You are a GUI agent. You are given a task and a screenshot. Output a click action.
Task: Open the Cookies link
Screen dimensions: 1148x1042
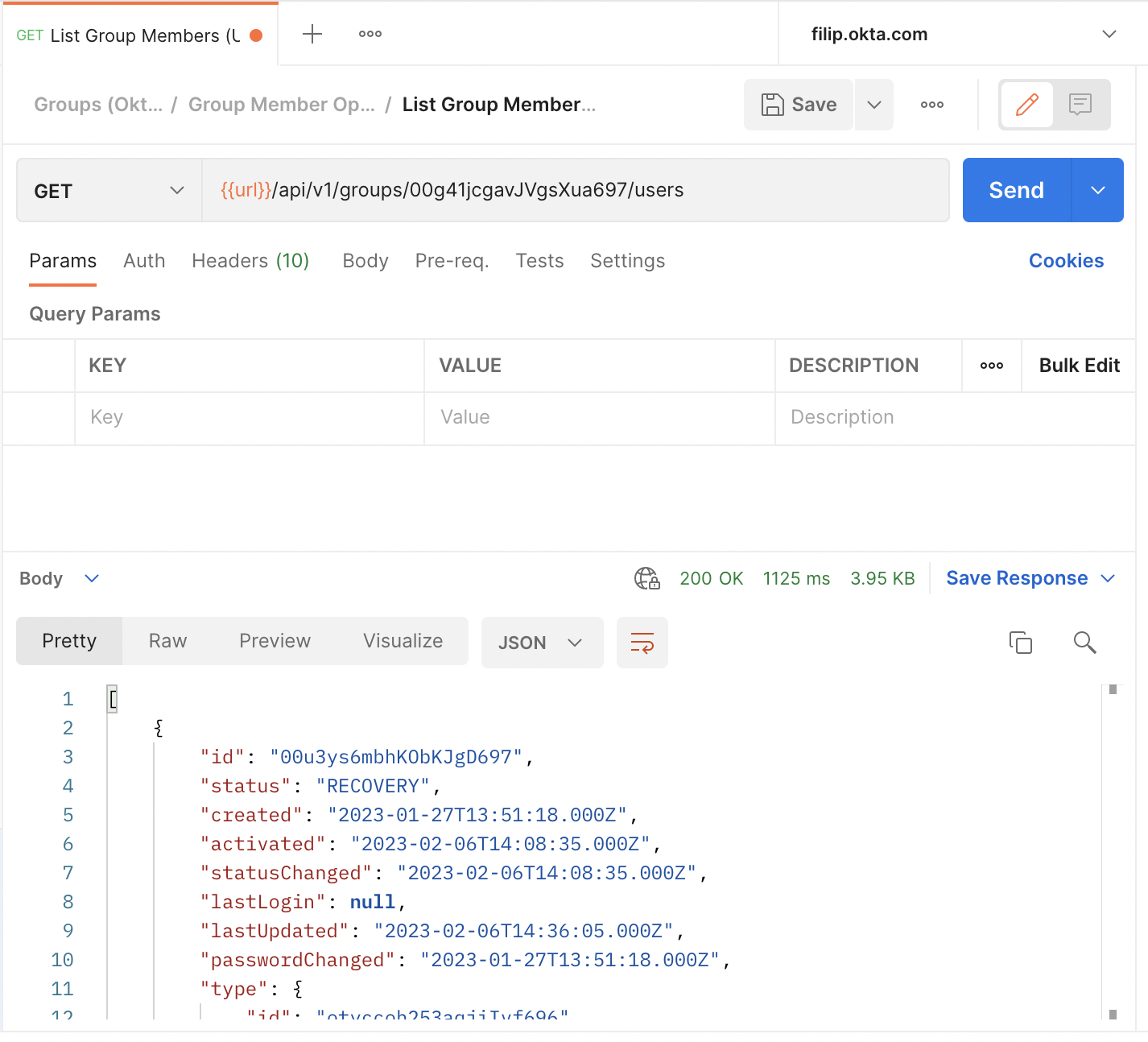point(1066,261)
